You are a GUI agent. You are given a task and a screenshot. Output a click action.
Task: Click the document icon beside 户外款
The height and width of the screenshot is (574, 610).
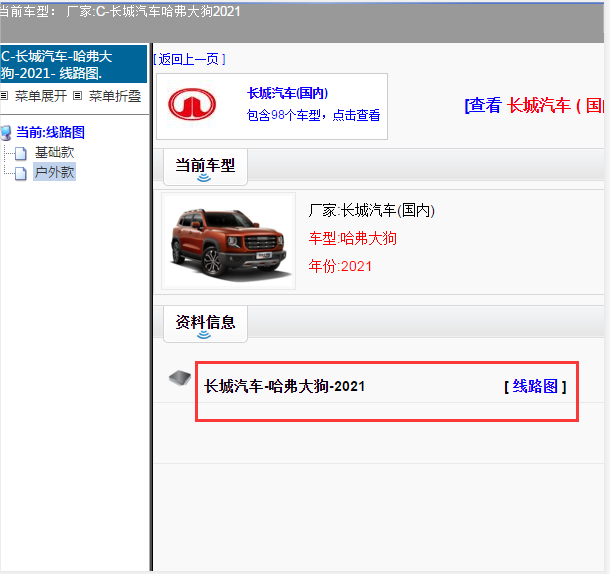point(21,173)
